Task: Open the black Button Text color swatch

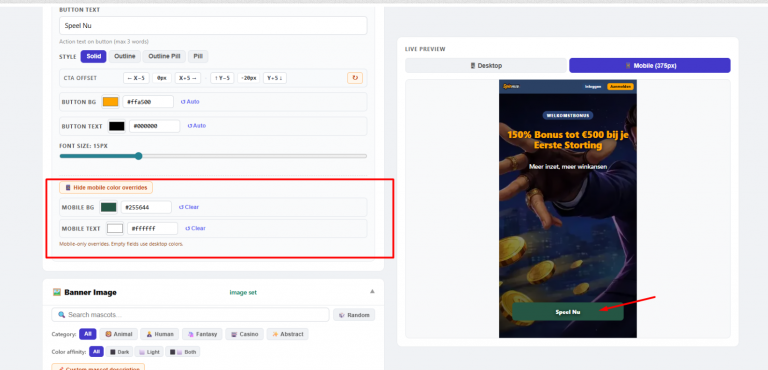Action: click(x=117, y=126)
